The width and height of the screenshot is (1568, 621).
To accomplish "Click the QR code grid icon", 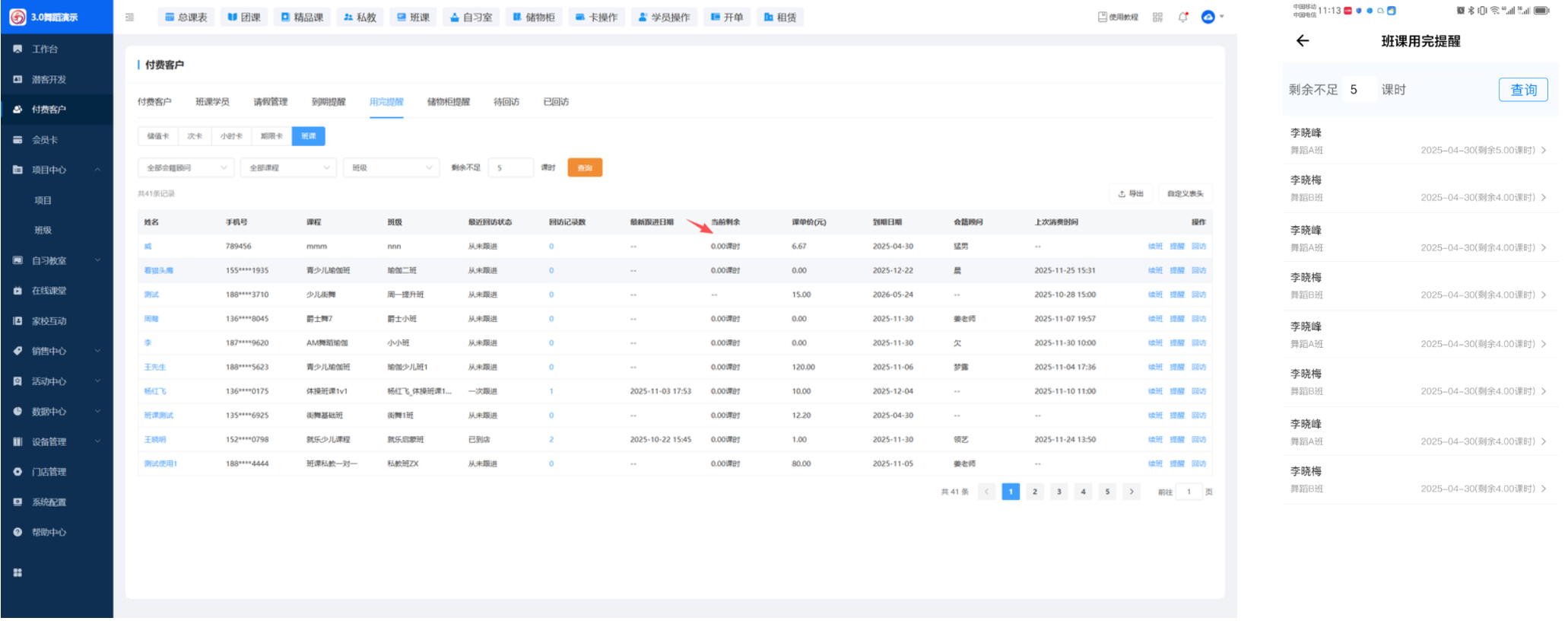I will (1157, 18).
